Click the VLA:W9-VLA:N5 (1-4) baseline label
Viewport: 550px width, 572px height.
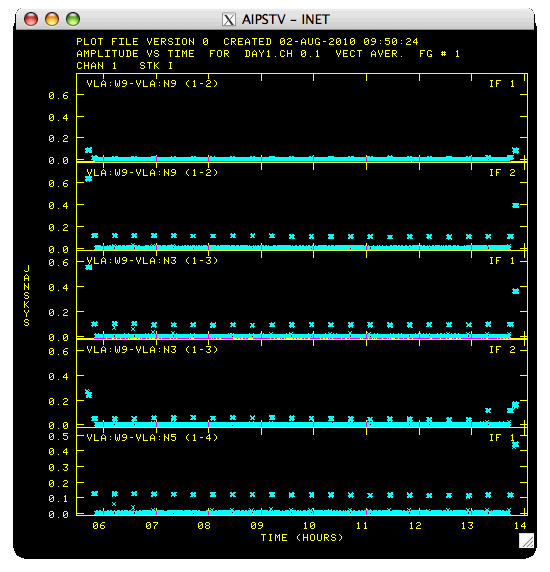[x=152, y=437]
